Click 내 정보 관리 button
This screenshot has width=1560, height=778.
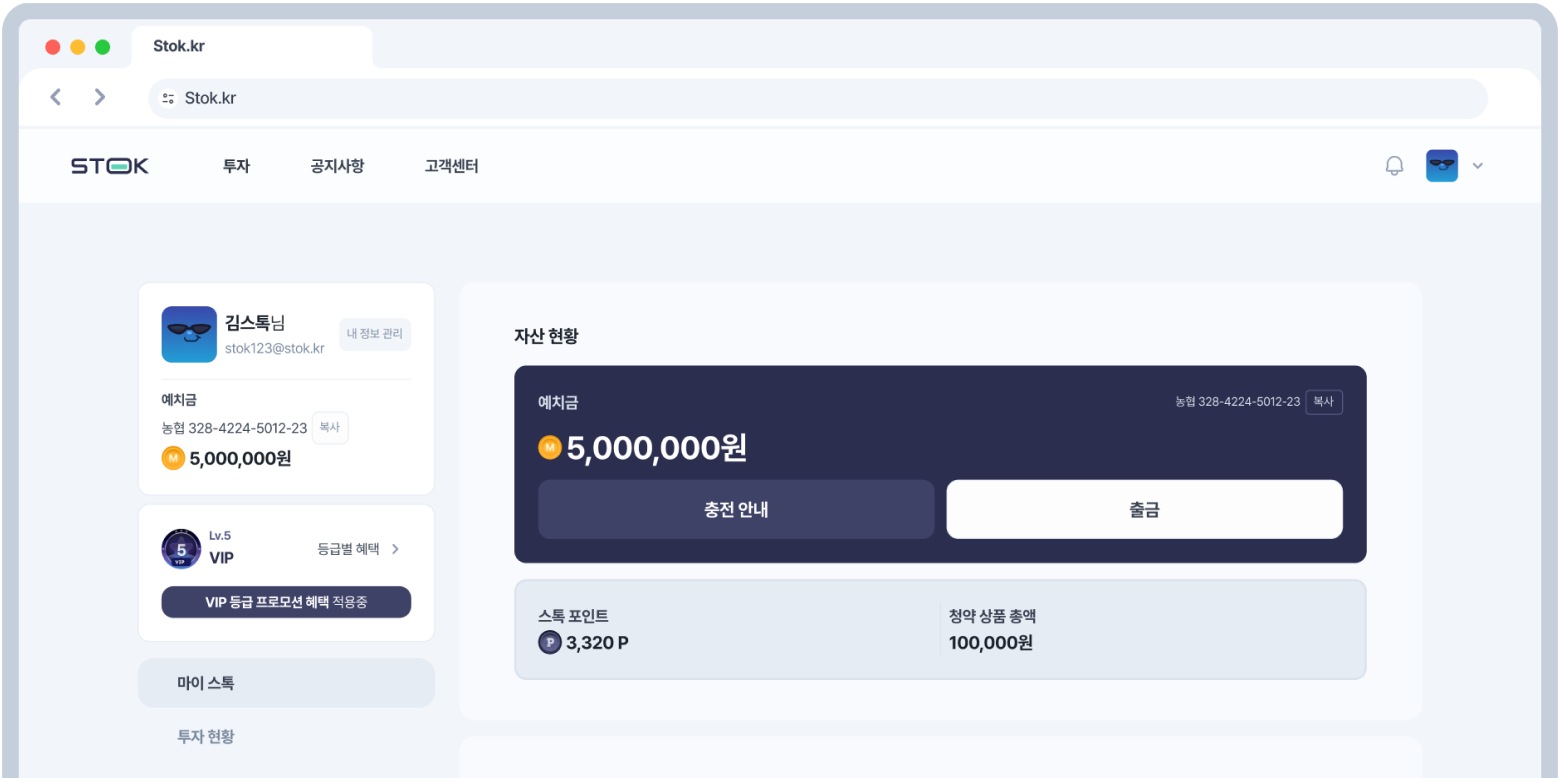click(x=375, y=334)
